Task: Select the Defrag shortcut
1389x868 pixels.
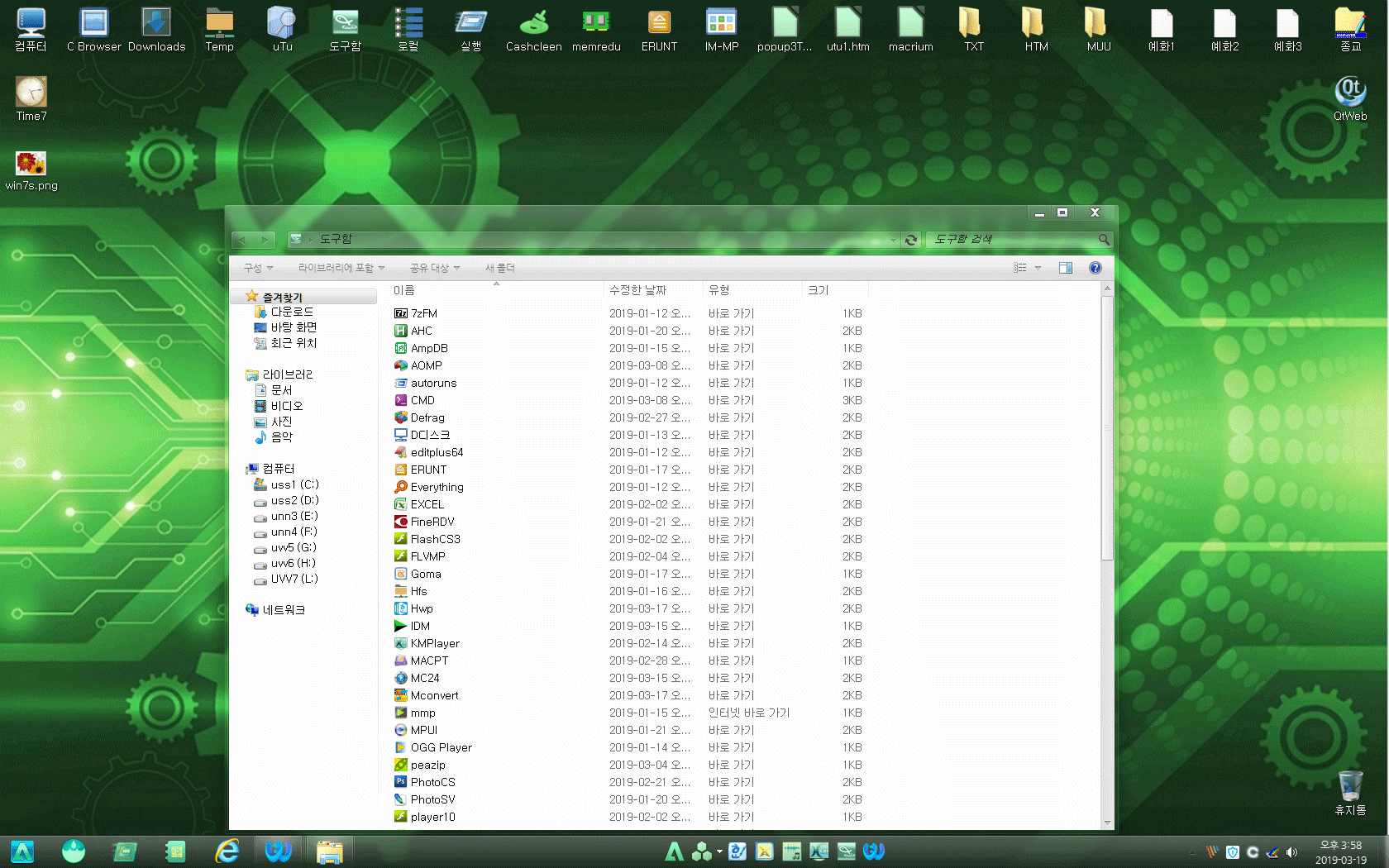Action: pyautogui.click(x=419, y=417)
